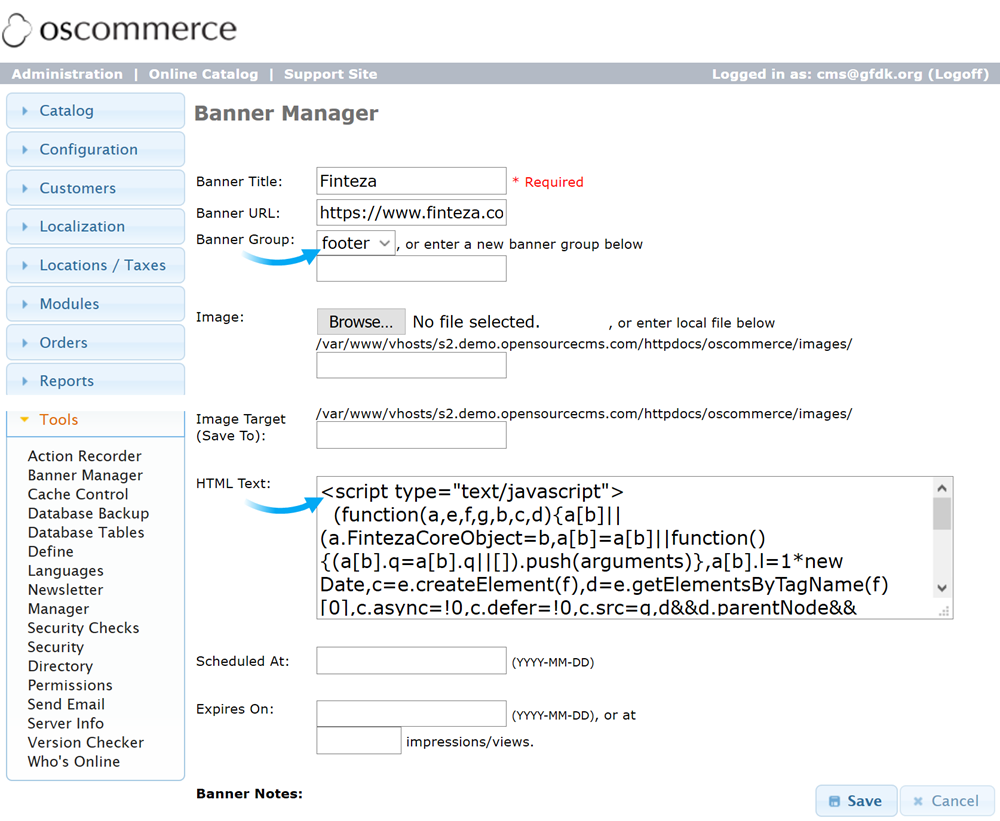This screenshot has height=821, width=1000.
Task: Click the arrow icon beside Catalog
Action: tap(25, 111)
